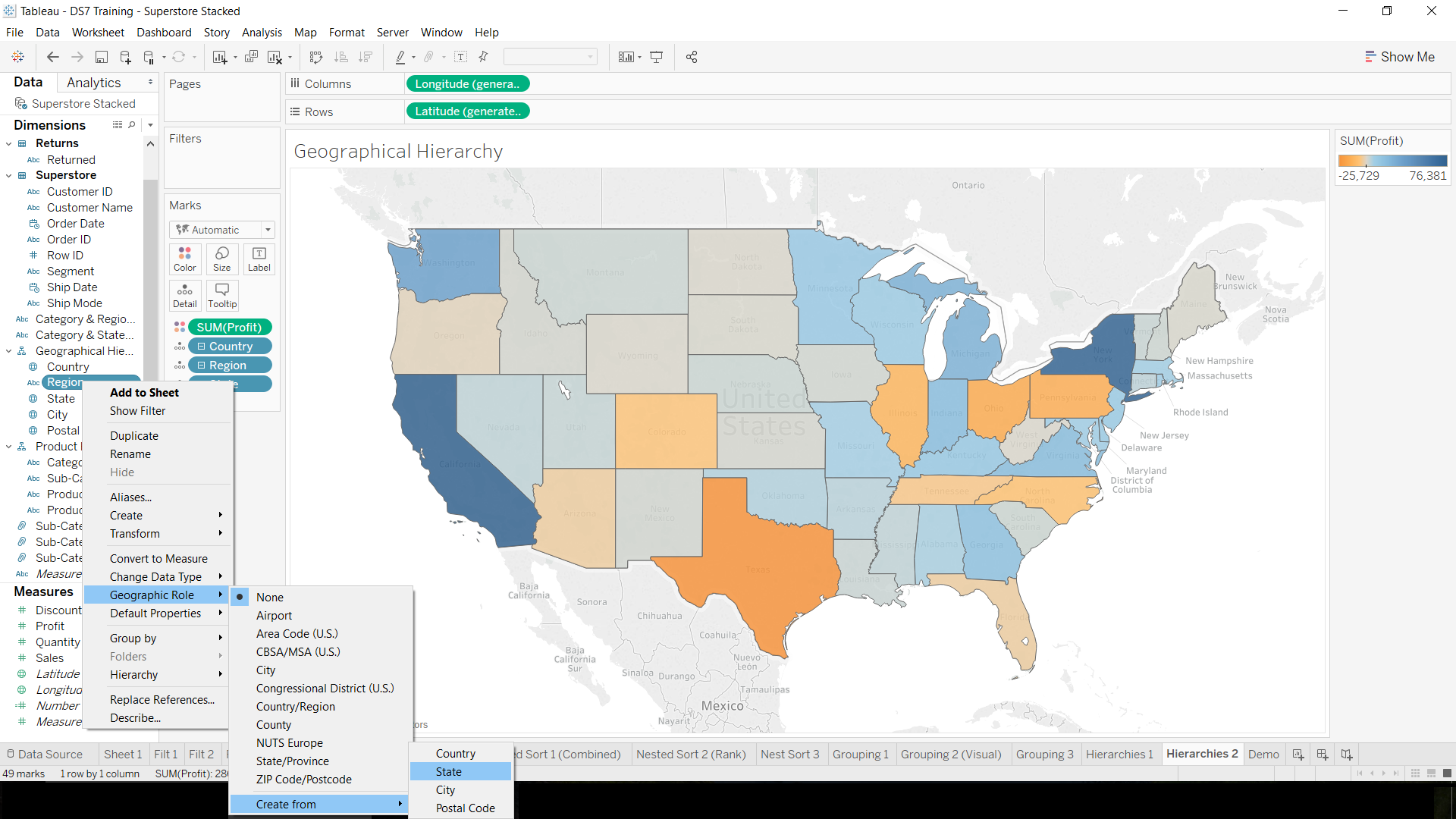Expand the Geographical Hierarchy field
The width and height of the screenshot is (1456, 819).
8,350
